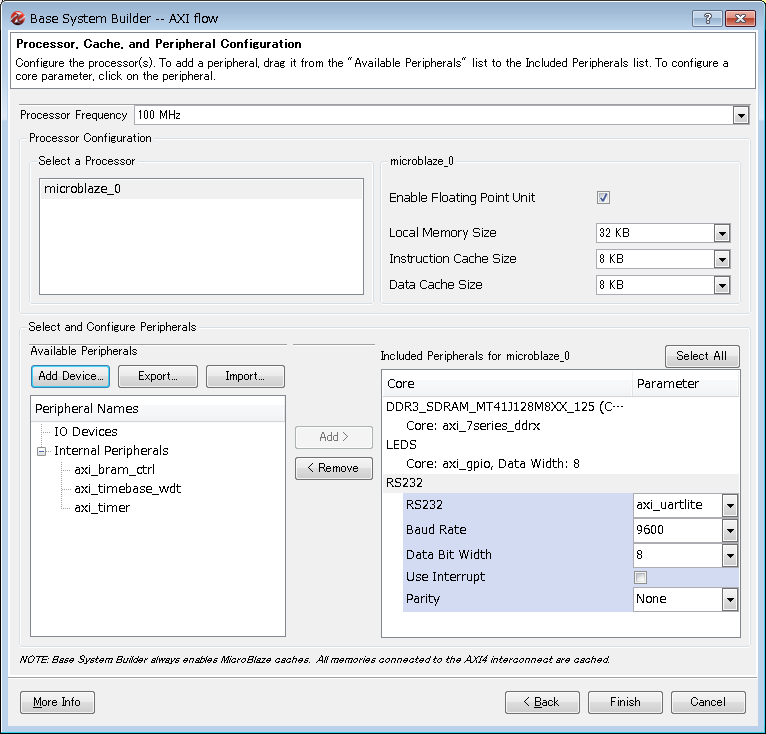
Task: Click Finish to complete the wizard
Action: [x=625, y=702]
